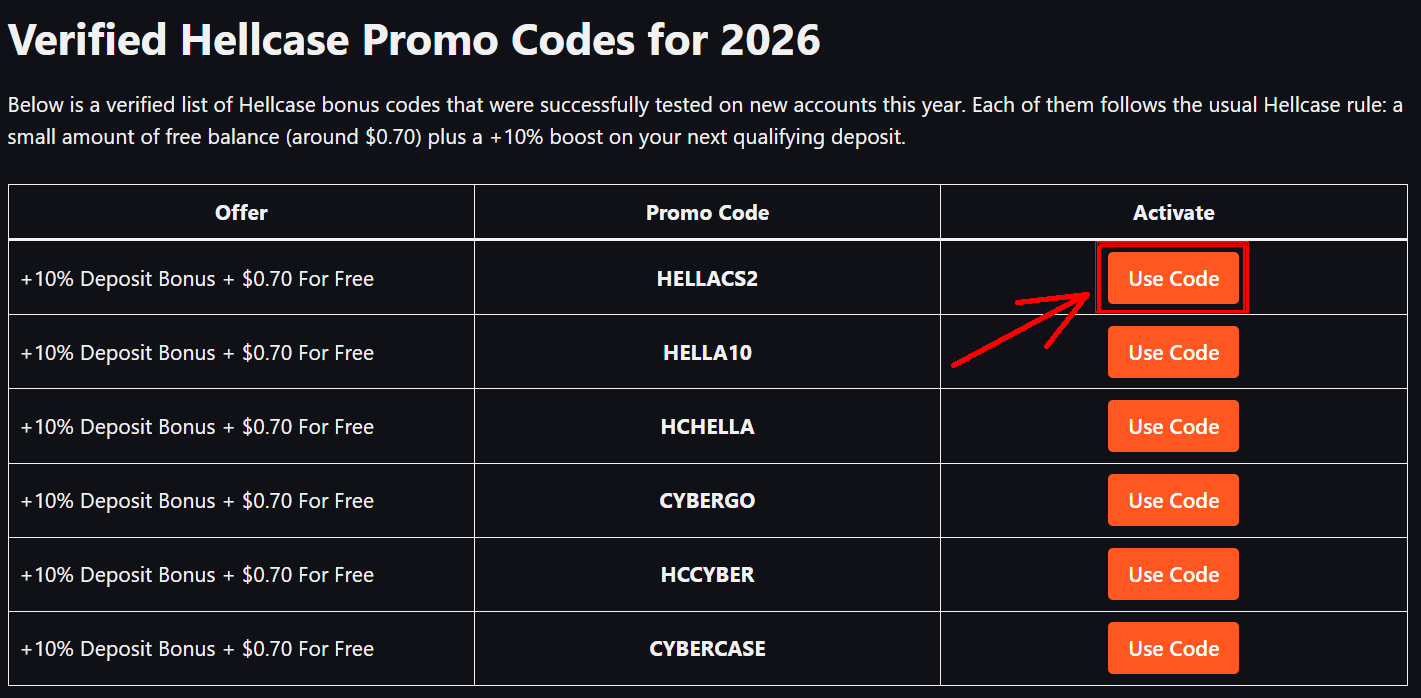Viewport: 1421px width, 698px height.
Task: Click the HCHELLA code cell
Action: coord(707,427)
